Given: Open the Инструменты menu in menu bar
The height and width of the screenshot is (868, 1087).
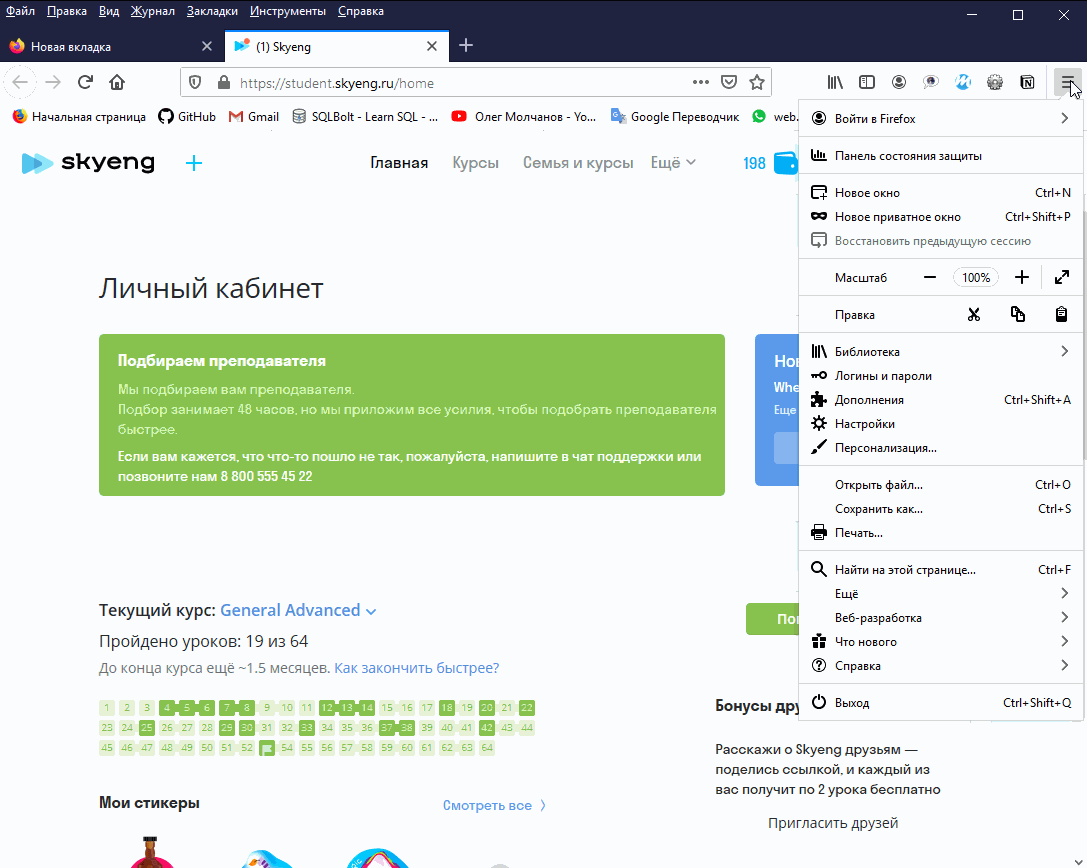Looking at the screenshot, I should [288, 11].
